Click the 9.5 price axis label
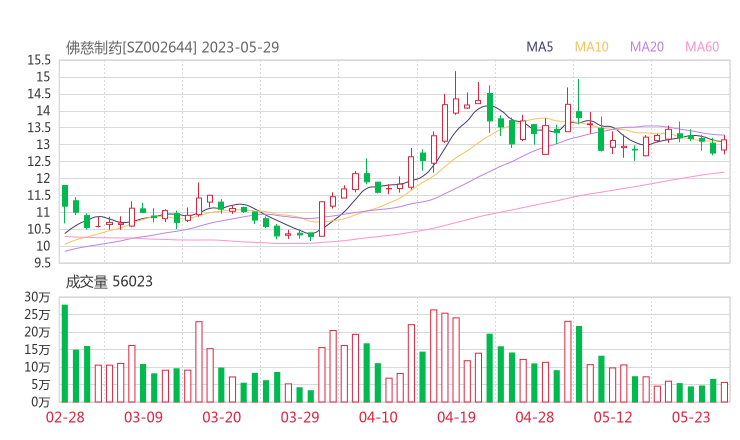Screen dimensions: 740x440 [x=42, y=263]
